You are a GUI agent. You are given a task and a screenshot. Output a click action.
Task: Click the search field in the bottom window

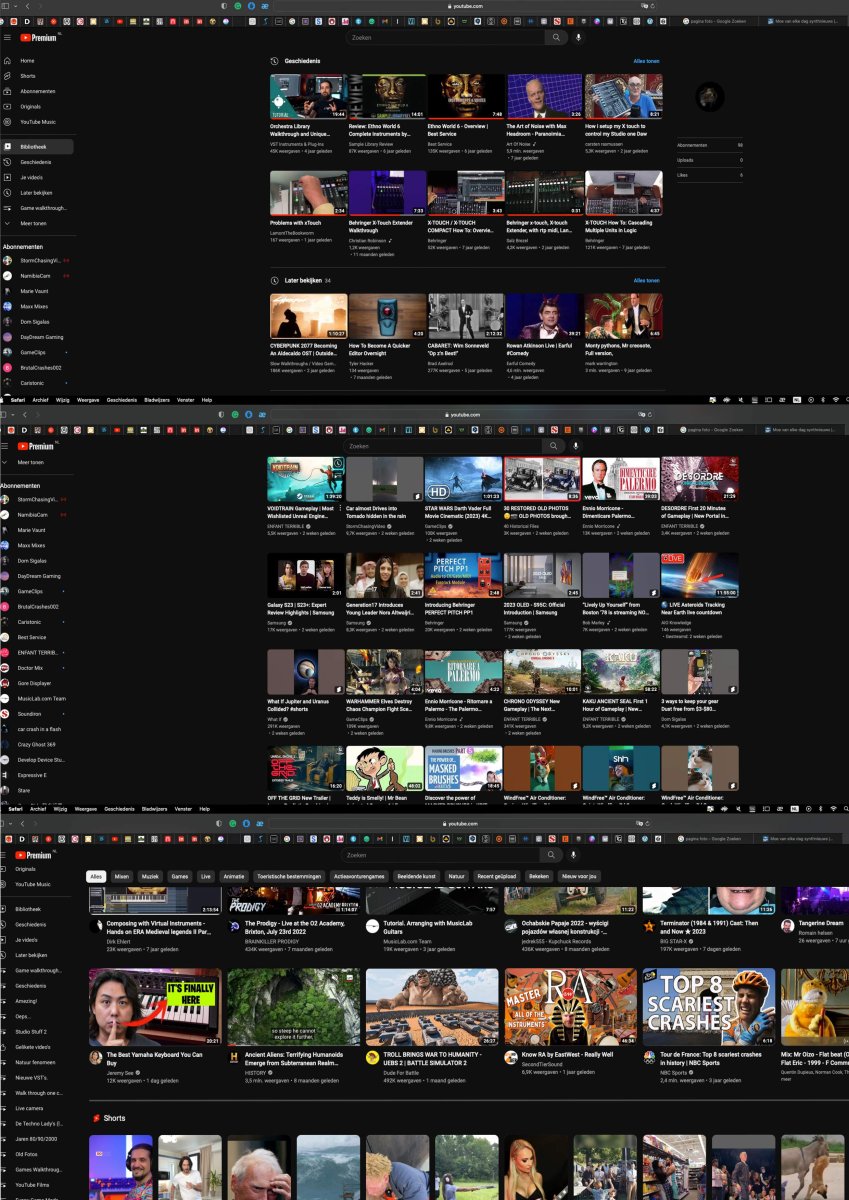click(441, 855)
